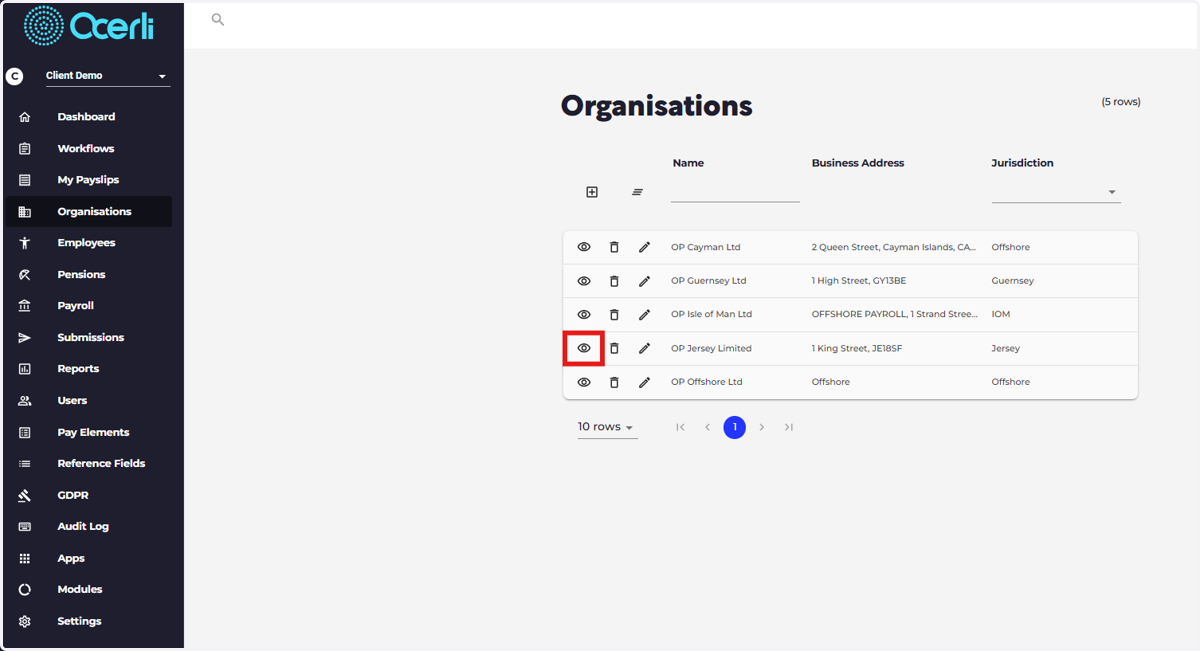This screenshot has width=1200, height=651.
Task: Navigate to Pay Elements
Action: tap(88, 432)
